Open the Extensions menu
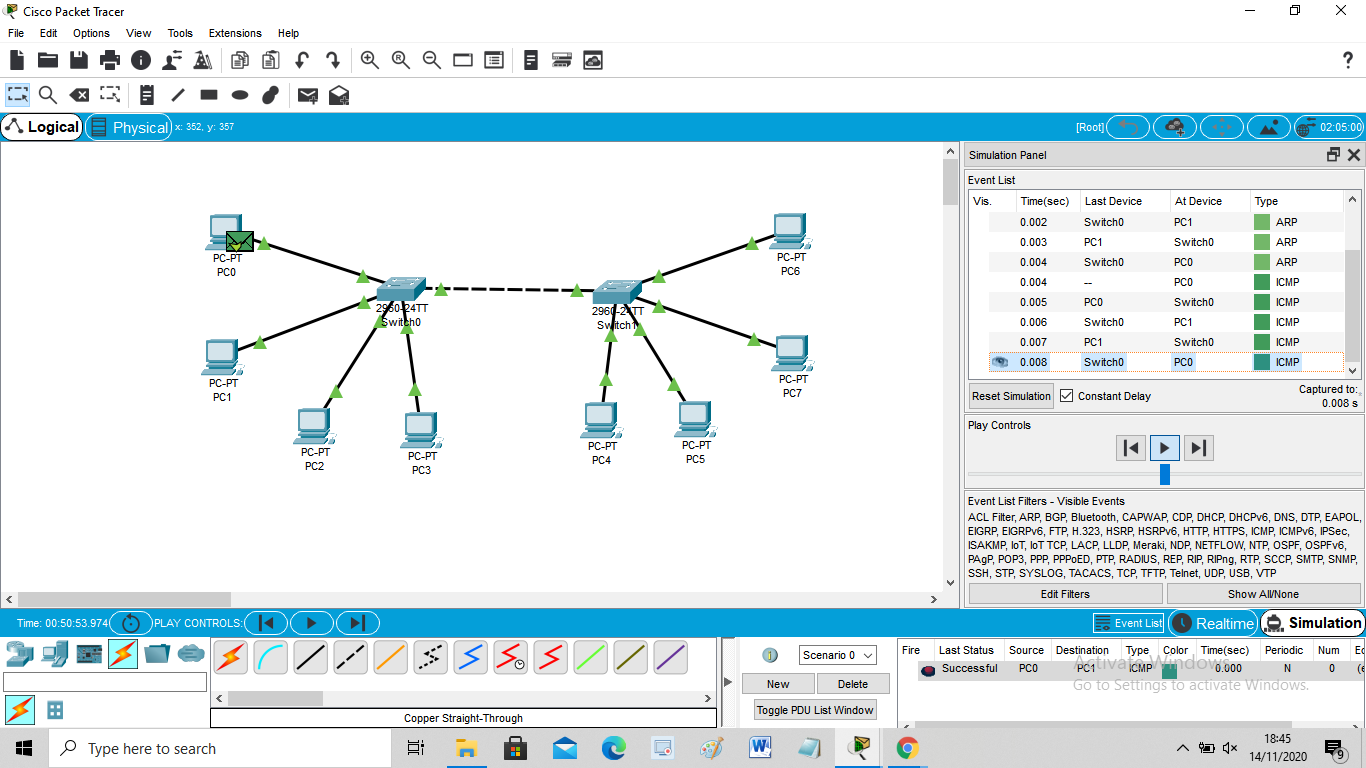This screenshot has width=1366, height=768. point(235,33)
